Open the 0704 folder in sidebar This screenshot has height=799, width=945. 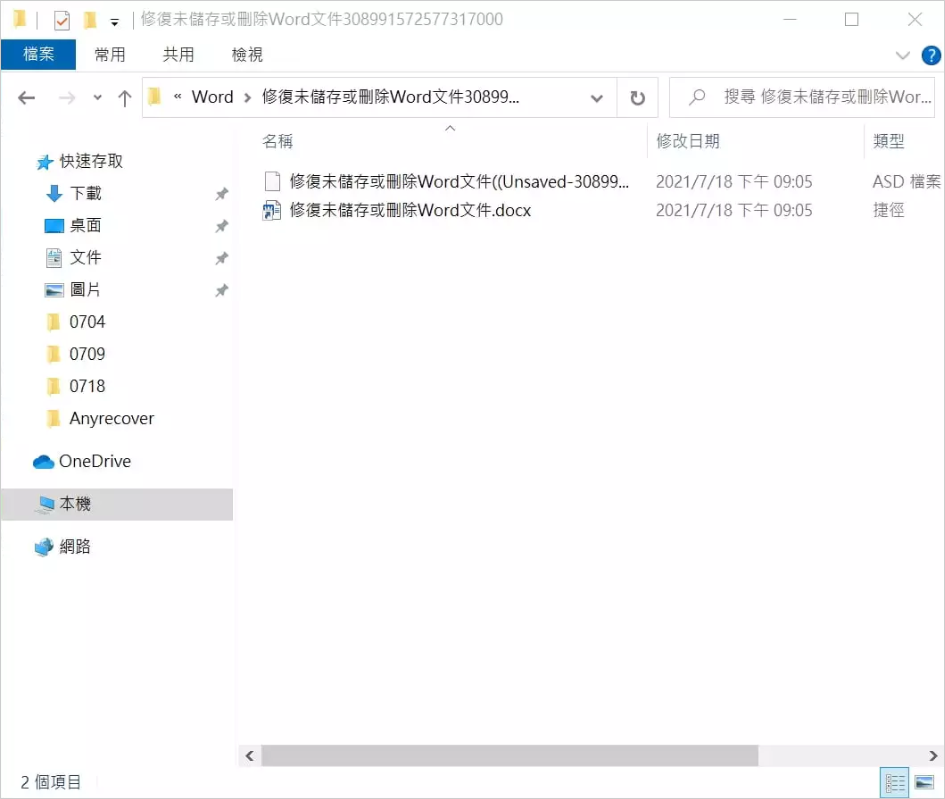click(87, 322)
